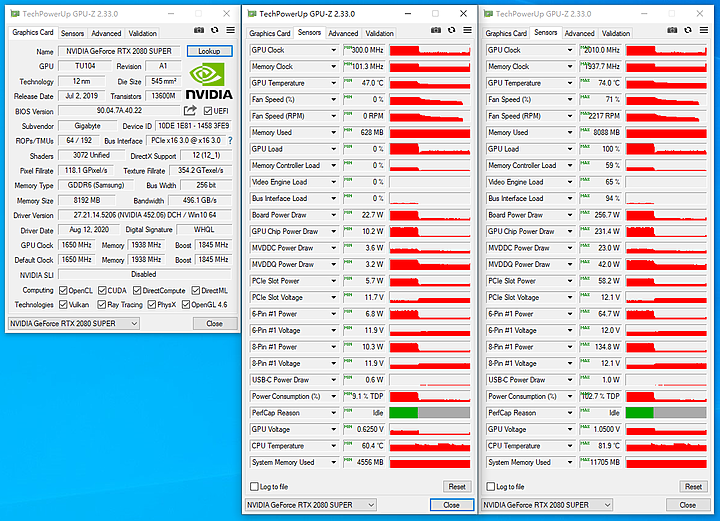720x521 pixels.
Task: Click Close button in middle window
Action: tap(452, 505)
